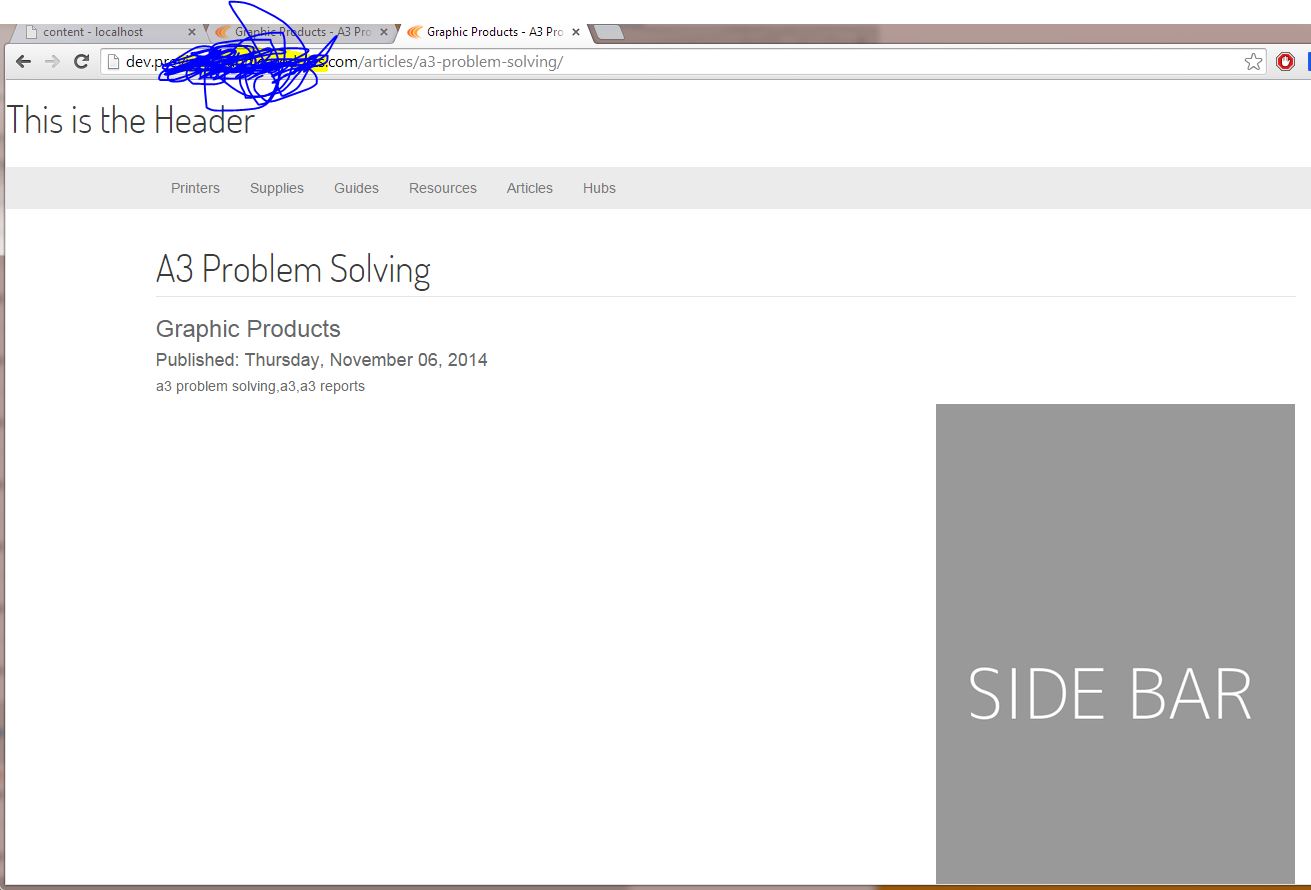Bookmark this page with the star icon
The height and width of the screenshot is (890, 1311).
1253,62
